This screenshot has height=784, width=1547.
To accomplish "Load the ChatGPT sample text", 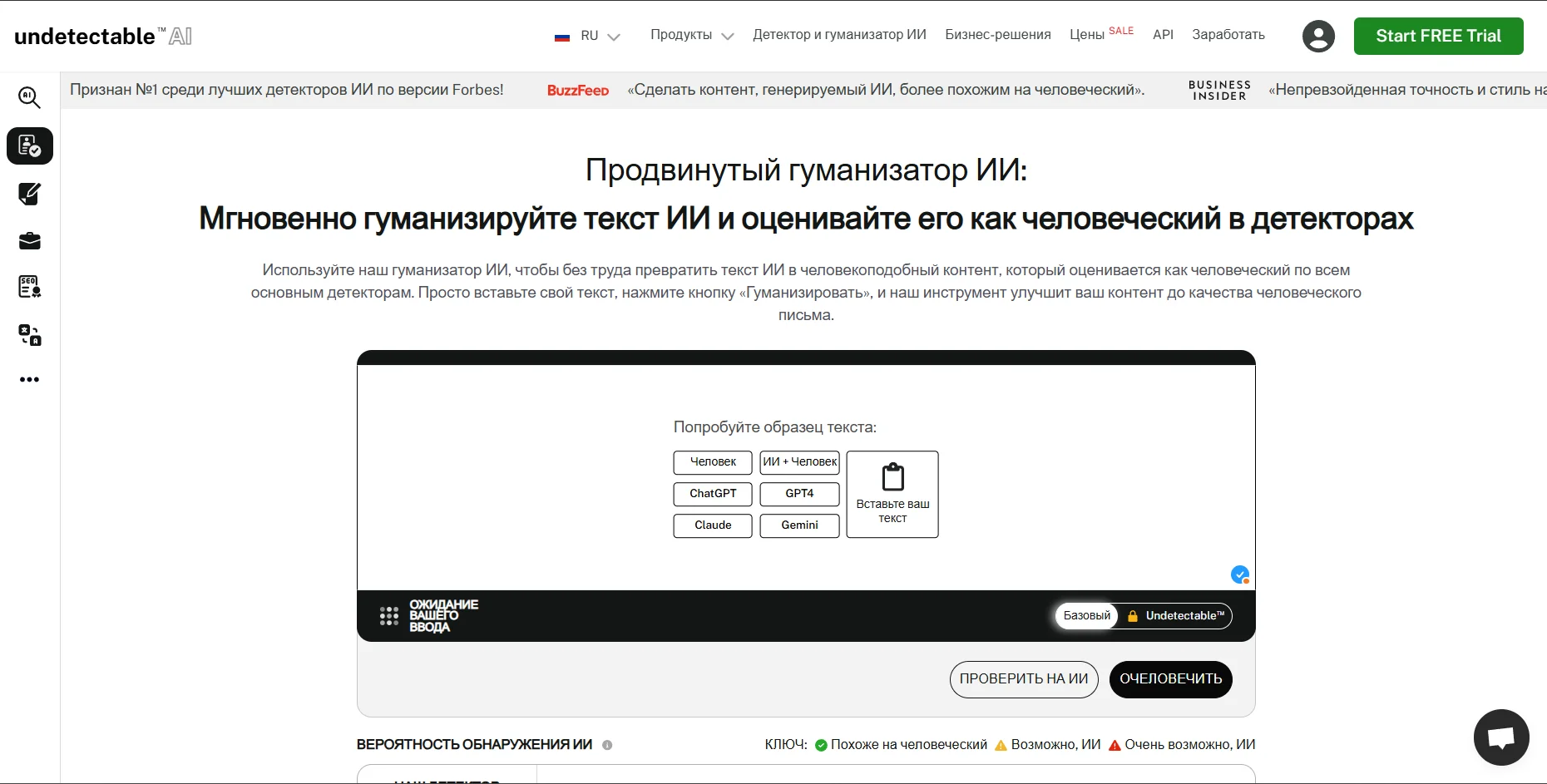I will [713, 494].
